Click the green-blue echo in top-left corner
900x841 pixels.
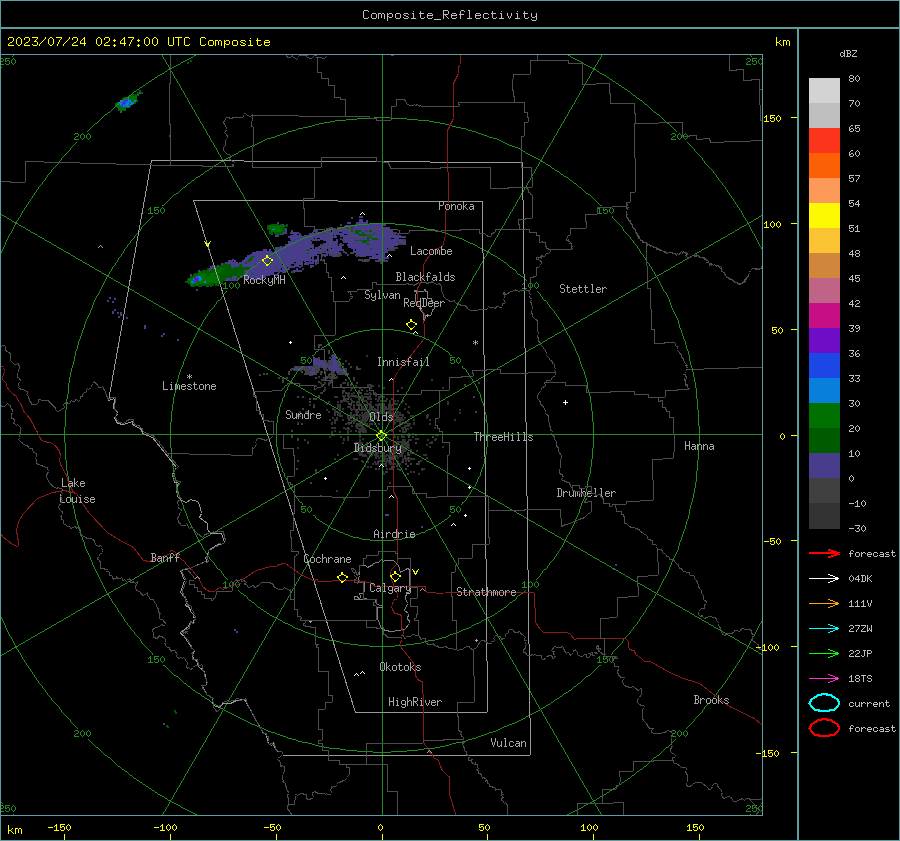tap(127, 102)
